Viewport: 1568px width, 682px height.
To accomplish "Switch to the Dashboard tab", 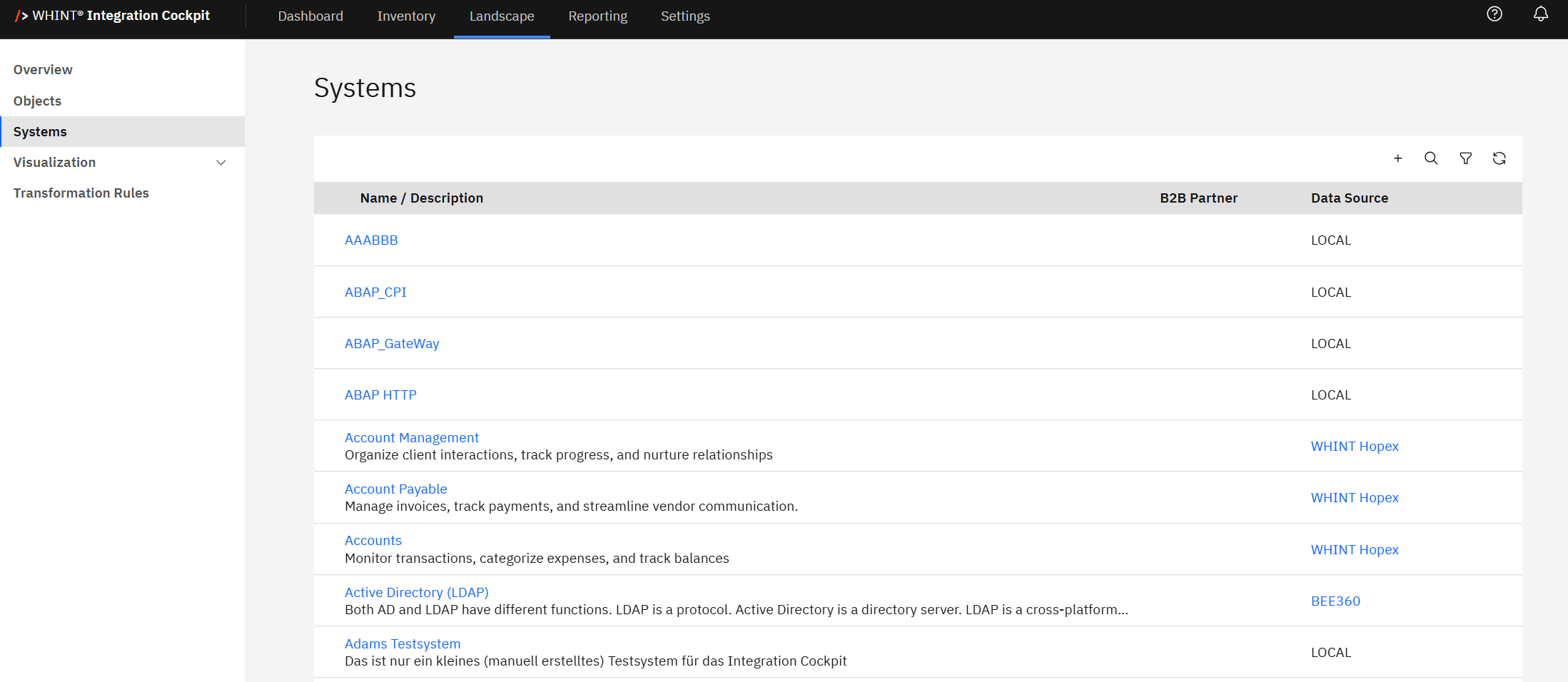I will [x=310, y=16].
